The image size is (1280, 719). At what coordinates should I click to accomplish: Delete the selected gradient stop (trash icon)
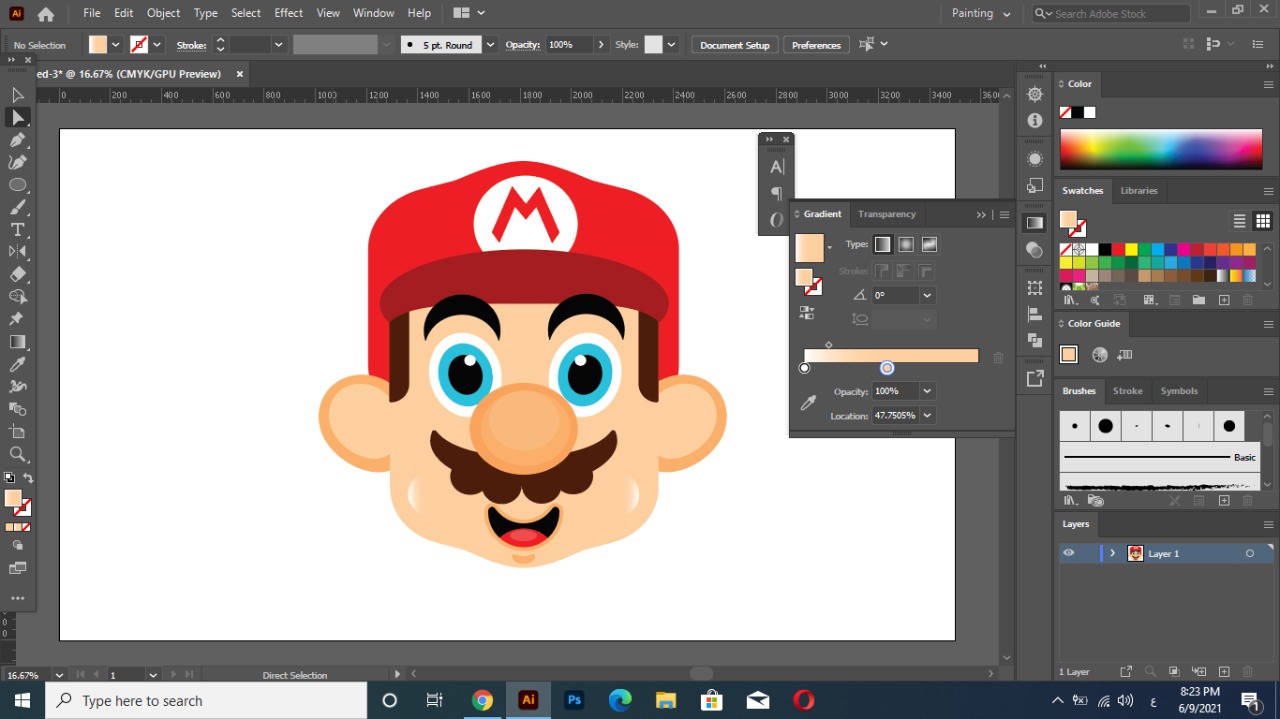click(x=998, y=358)
